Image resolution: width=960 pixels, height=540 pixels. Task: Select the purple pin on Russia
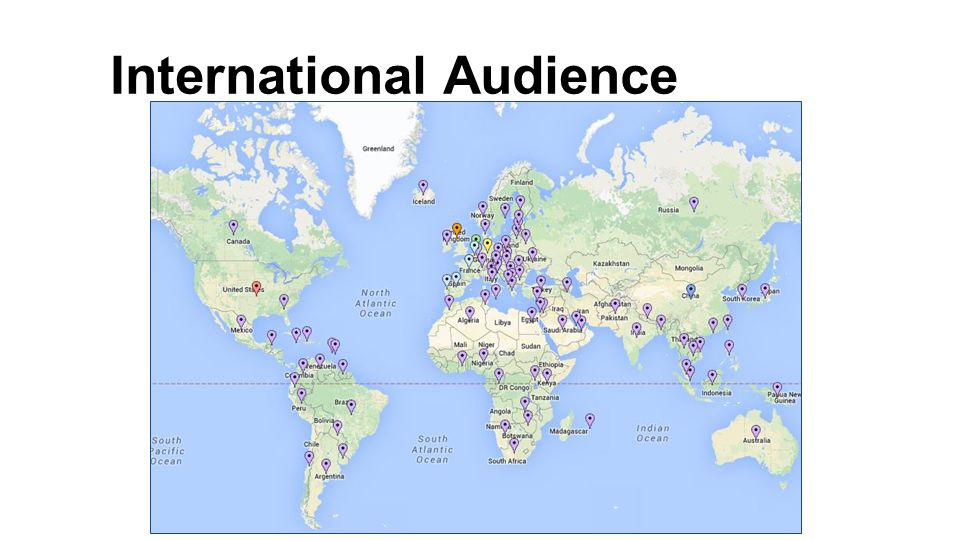[x=694, y=203]
